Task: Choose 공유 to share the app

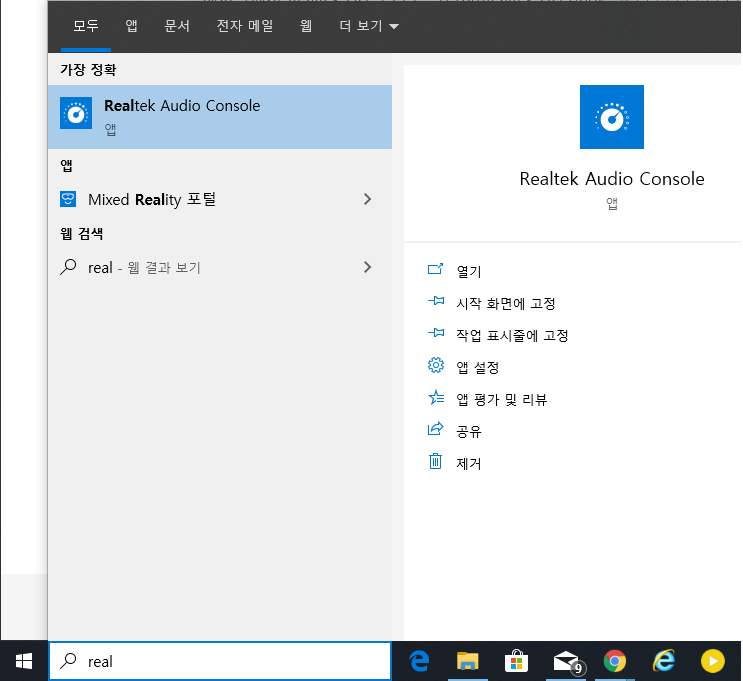Action: (x=469, y=431)
